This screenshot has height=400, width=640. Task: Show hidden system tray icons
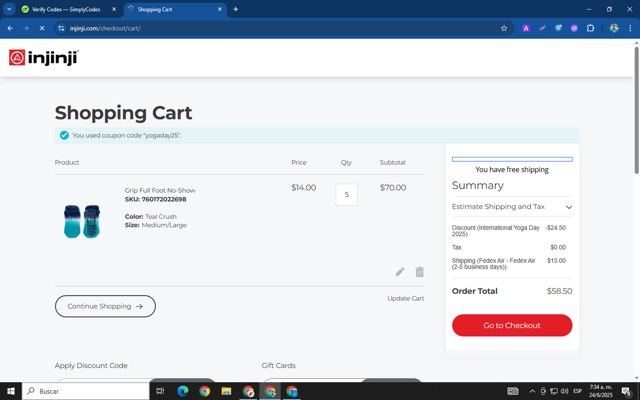[x=532, y=391]
